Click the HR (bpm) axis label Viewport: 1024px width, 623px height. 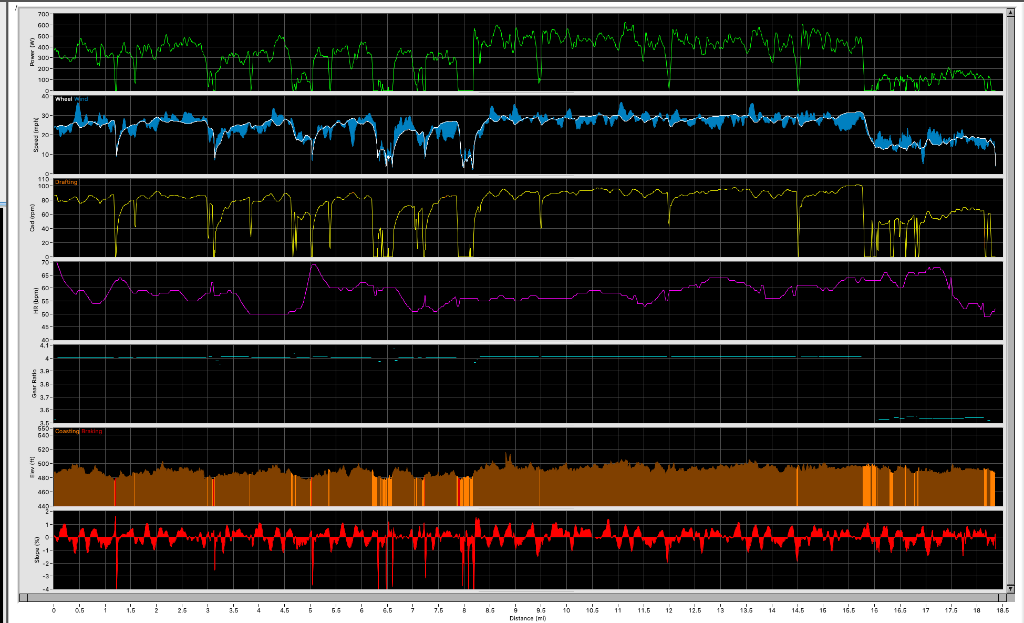coord(33,301)
